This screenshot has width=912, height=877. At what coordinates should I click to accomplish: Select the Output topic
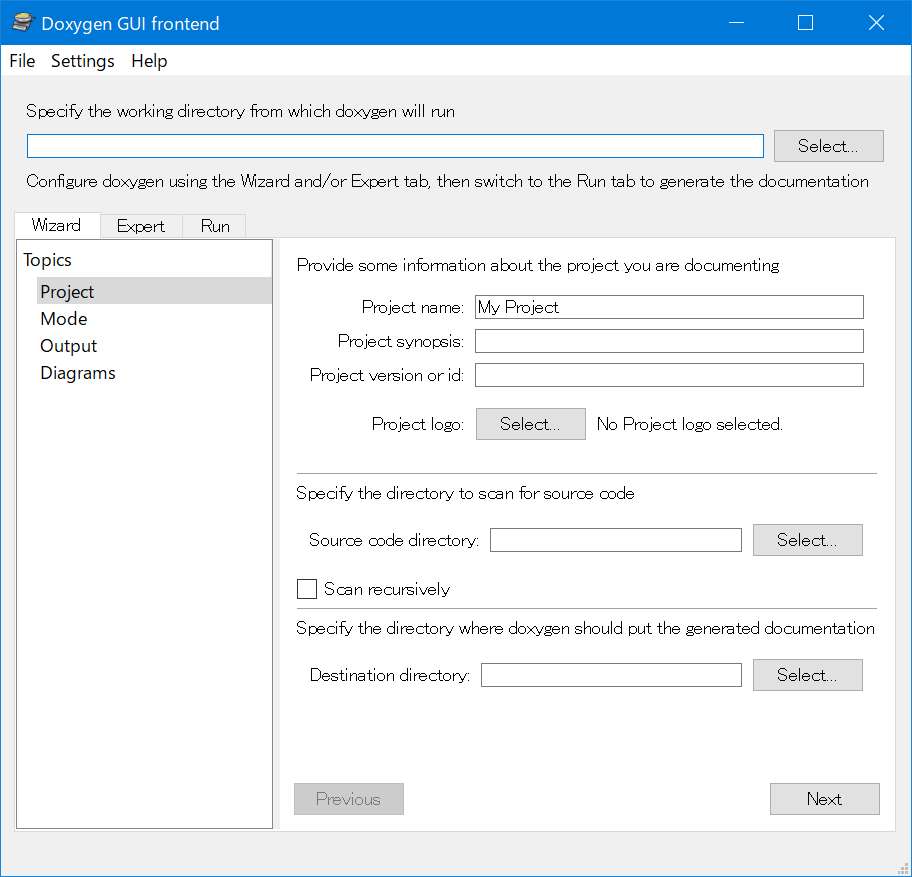(x=68, y=345)
